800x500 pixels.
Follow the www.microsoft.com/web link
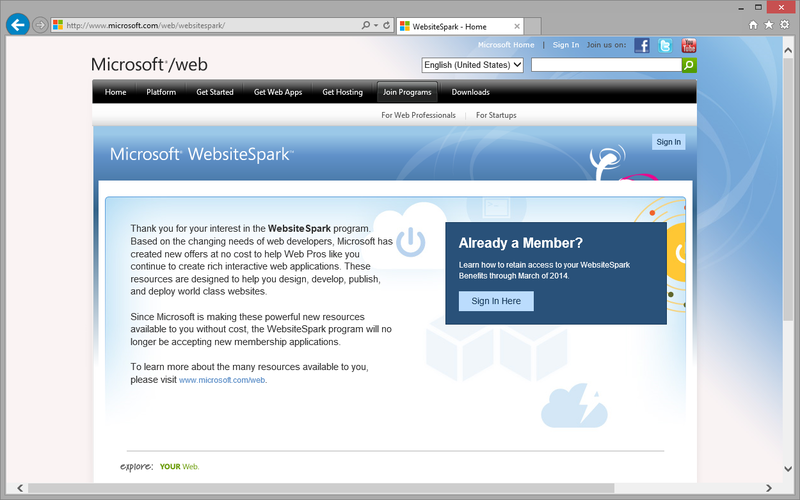coord(222,380)
